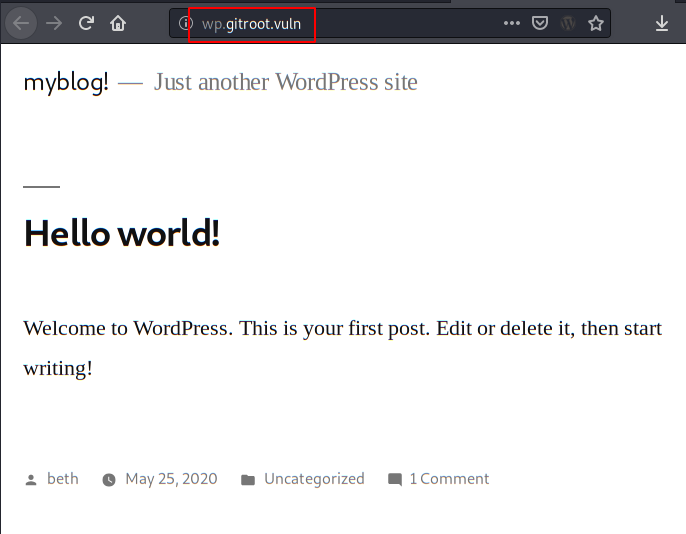Click the comment bubble icon

tap(395, 480)
